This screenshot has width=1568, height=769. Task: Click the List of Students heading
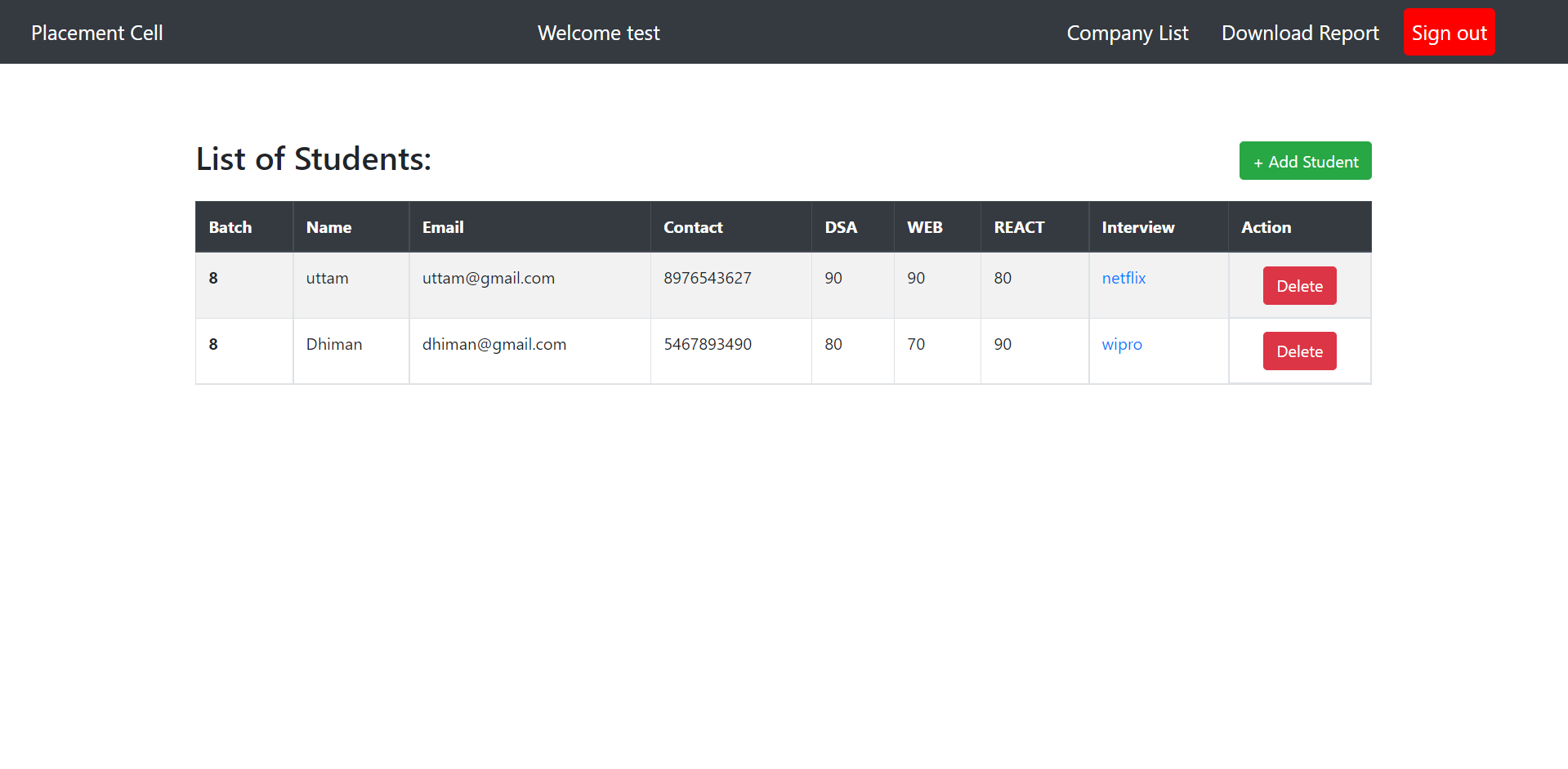(313, 159)
